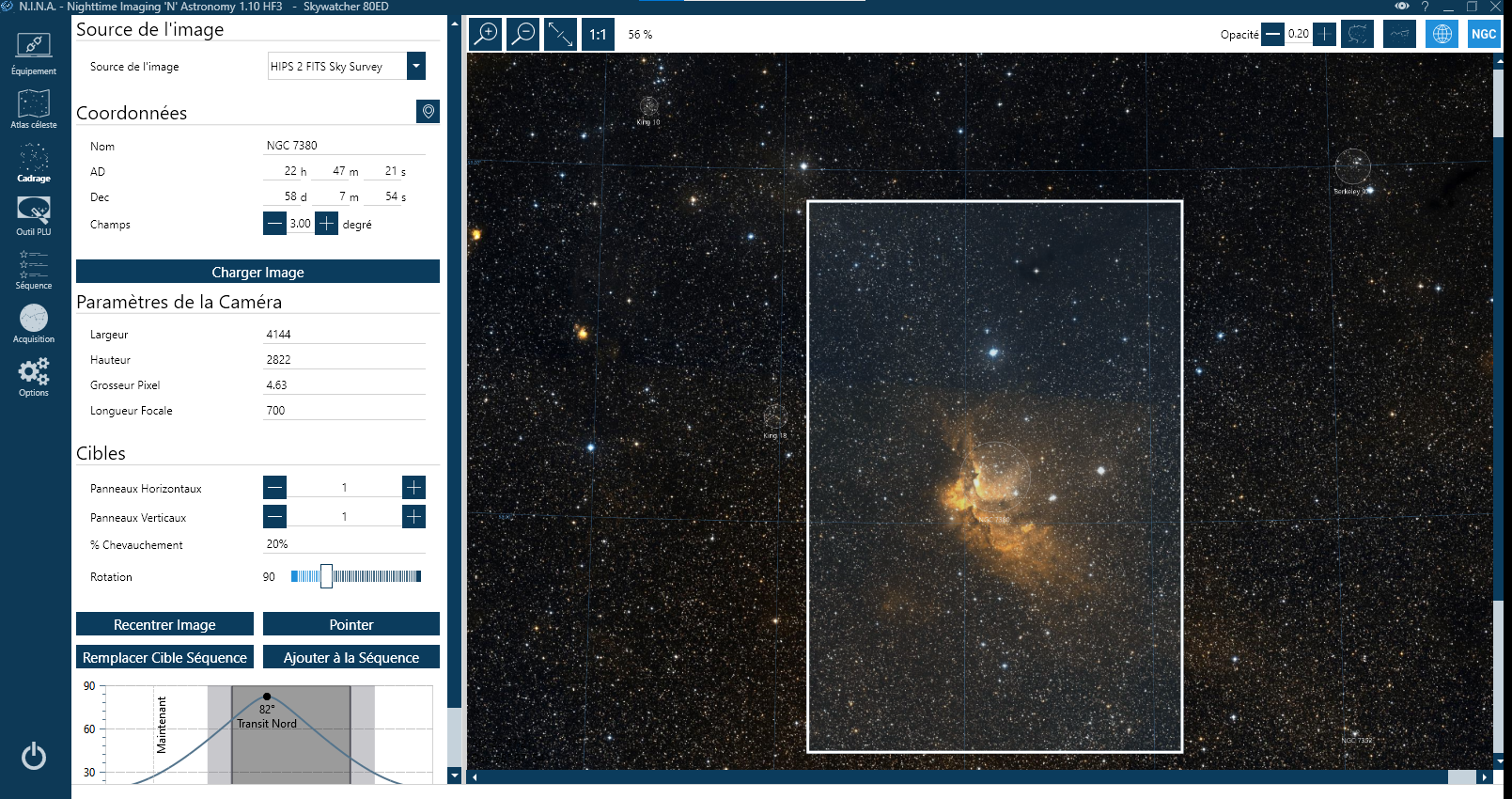The width and height of the screenshot is (1512, 799).
Task: Increase the Opacité value
Action: pos(1324,34)
